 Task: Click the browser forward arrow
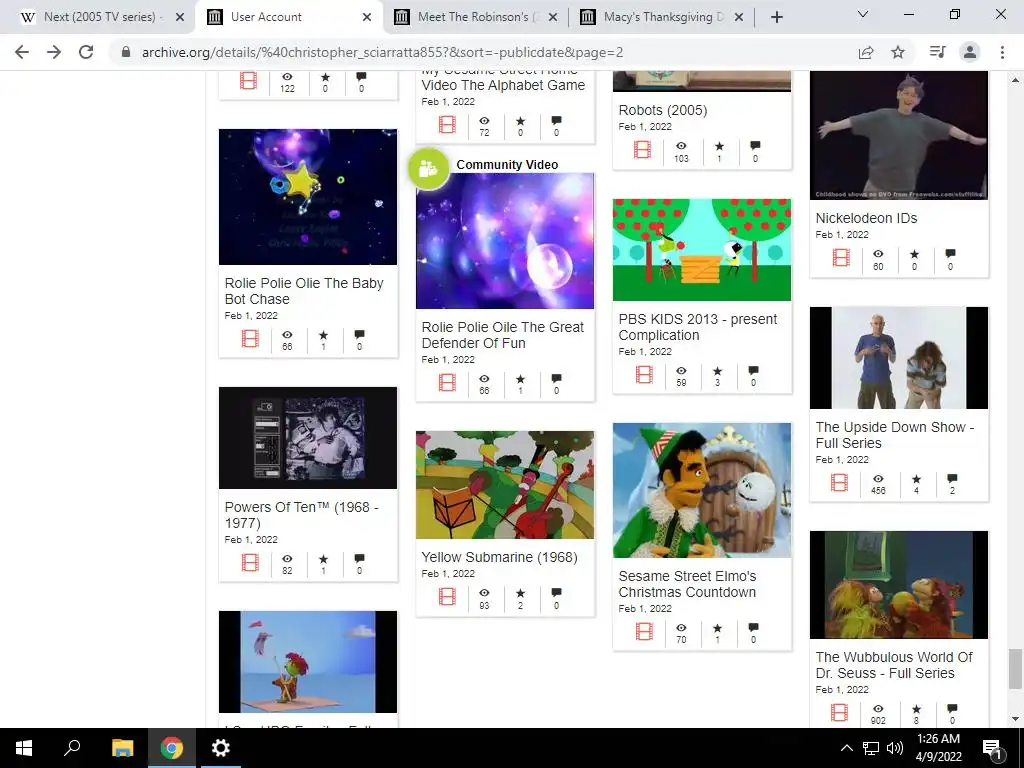[x=54, y=52]
